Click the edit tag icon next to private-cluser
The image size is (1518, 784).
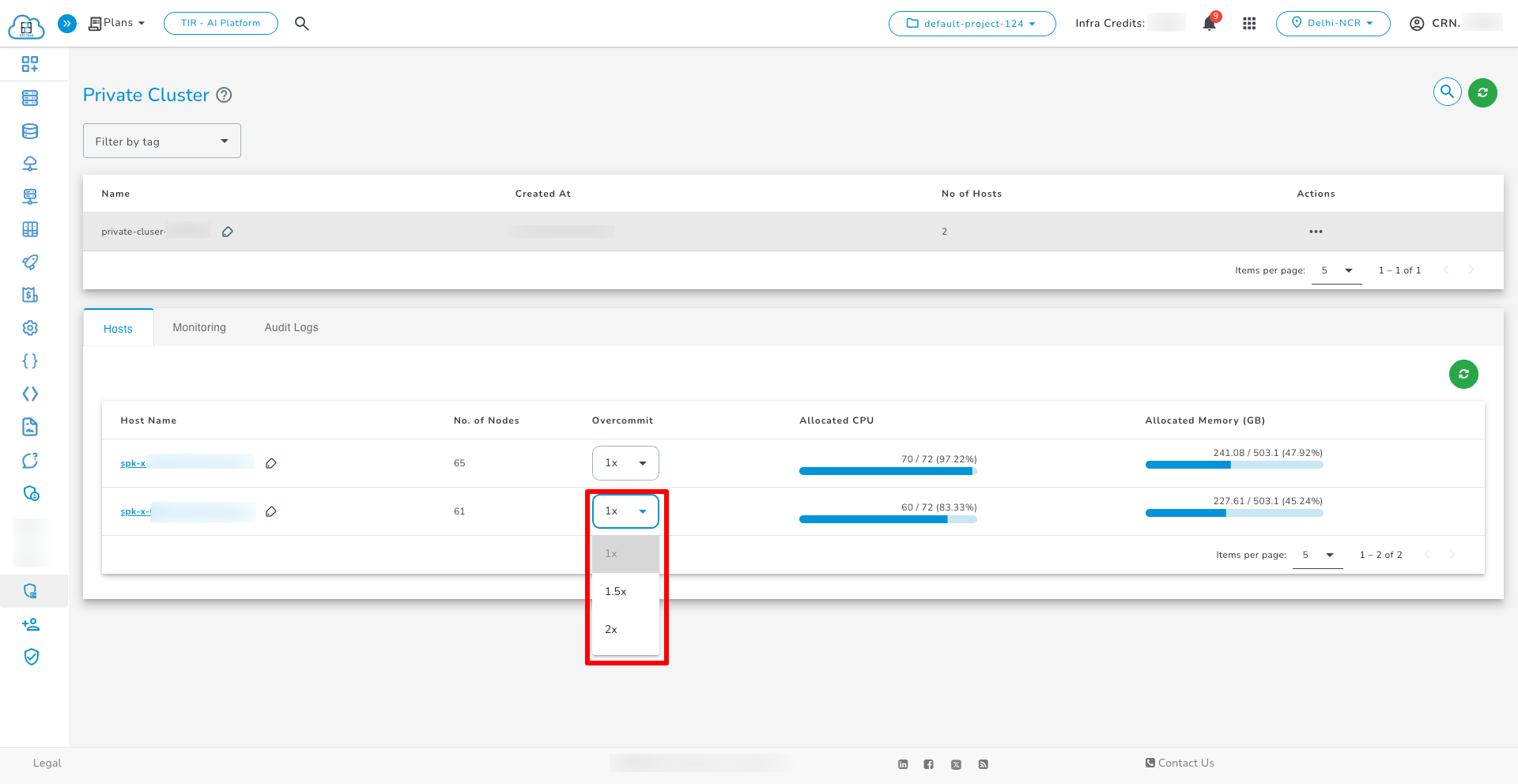pos(228,232)
